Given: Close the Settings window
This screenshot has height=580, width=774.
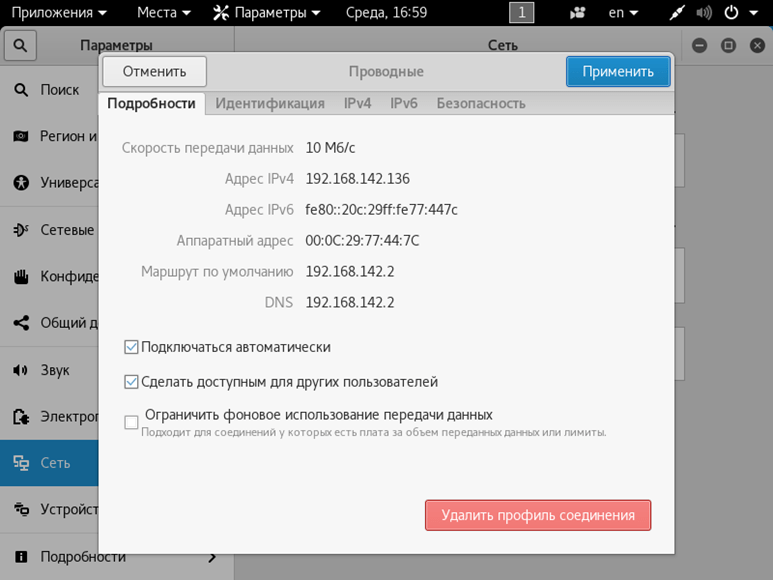Looking at the screenshot, I should click(757, 46).
